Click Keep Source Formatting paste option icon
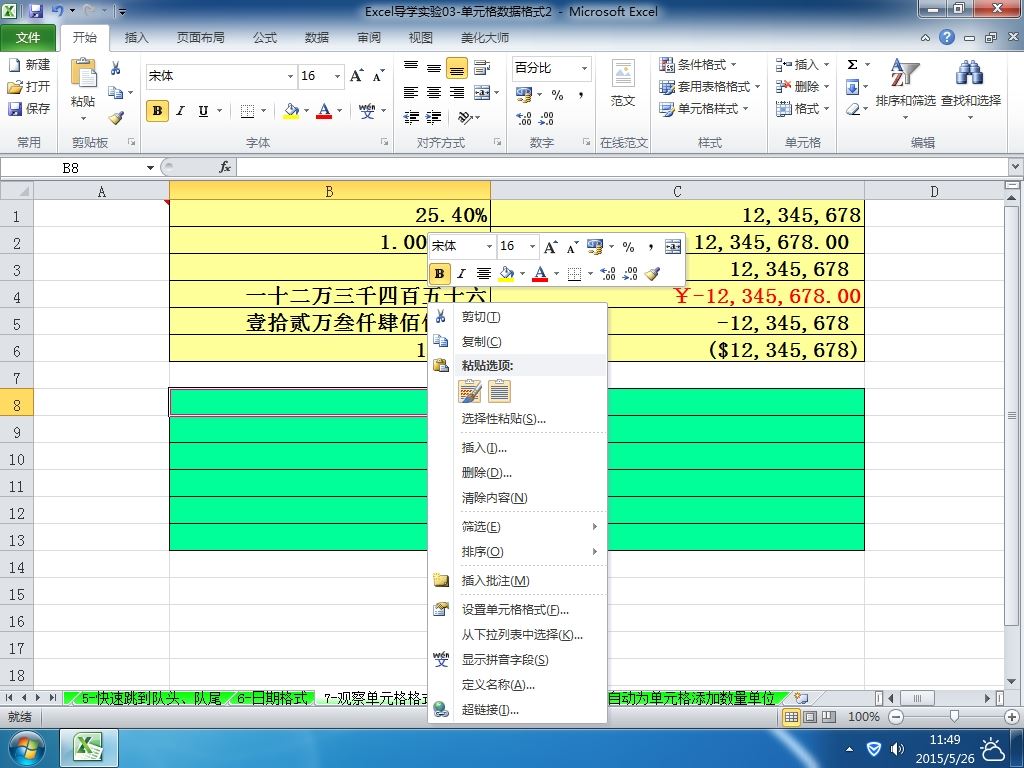This screenshot has width=1024, height=768. (x=470, y=391)
